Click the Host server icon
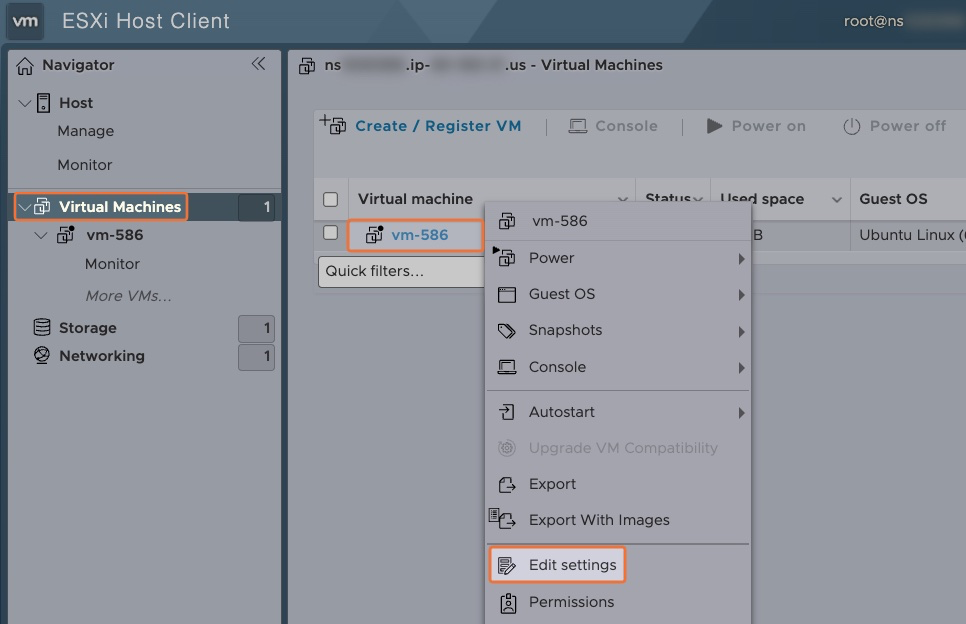Image resolution: width=966 pixels, height=624 pixels. pyautogui.click(x=43, y=103)
